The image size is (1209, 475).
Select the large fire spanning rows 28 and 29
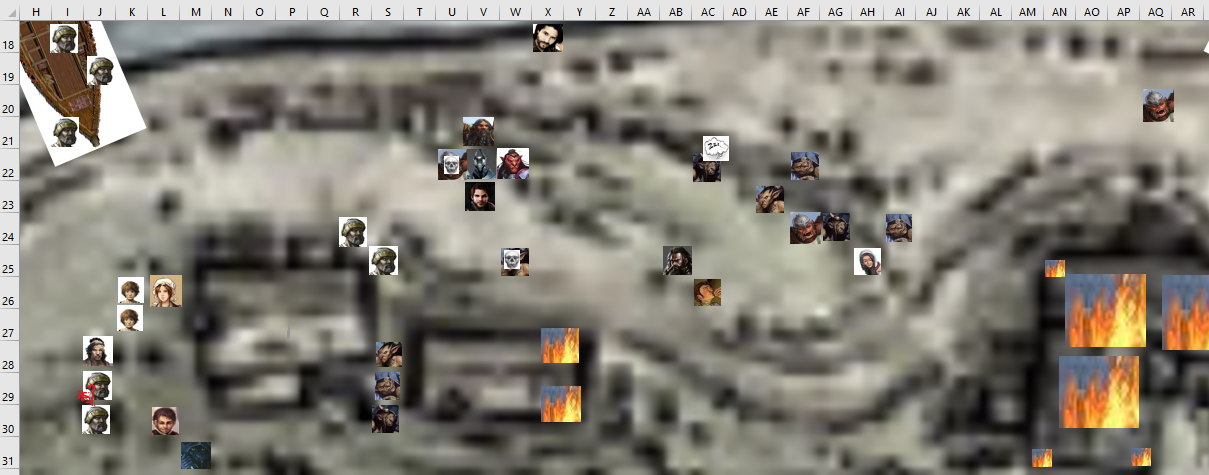click(x=1099, y=392)
